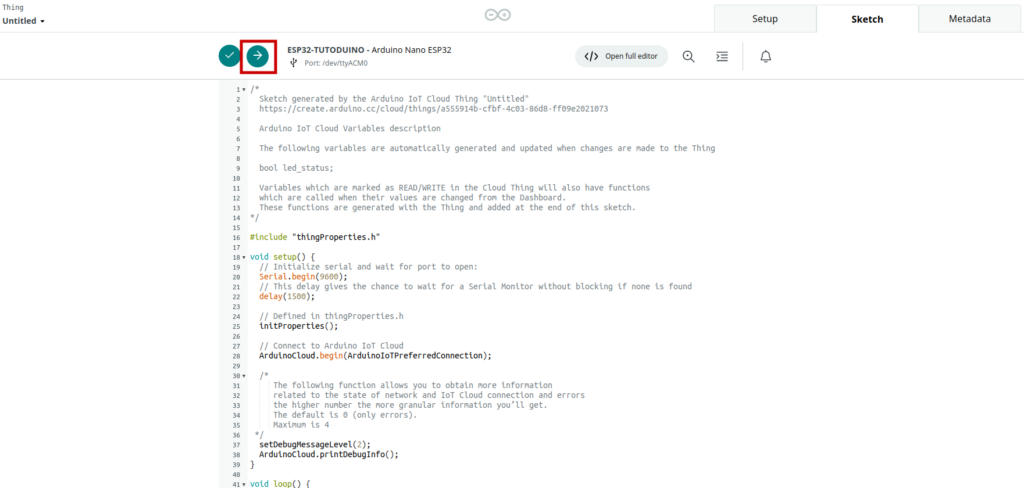Click the ArduinoCloud.begin line
The height and width of the screenshot is (488, 1024).
(x=375, y=355)
